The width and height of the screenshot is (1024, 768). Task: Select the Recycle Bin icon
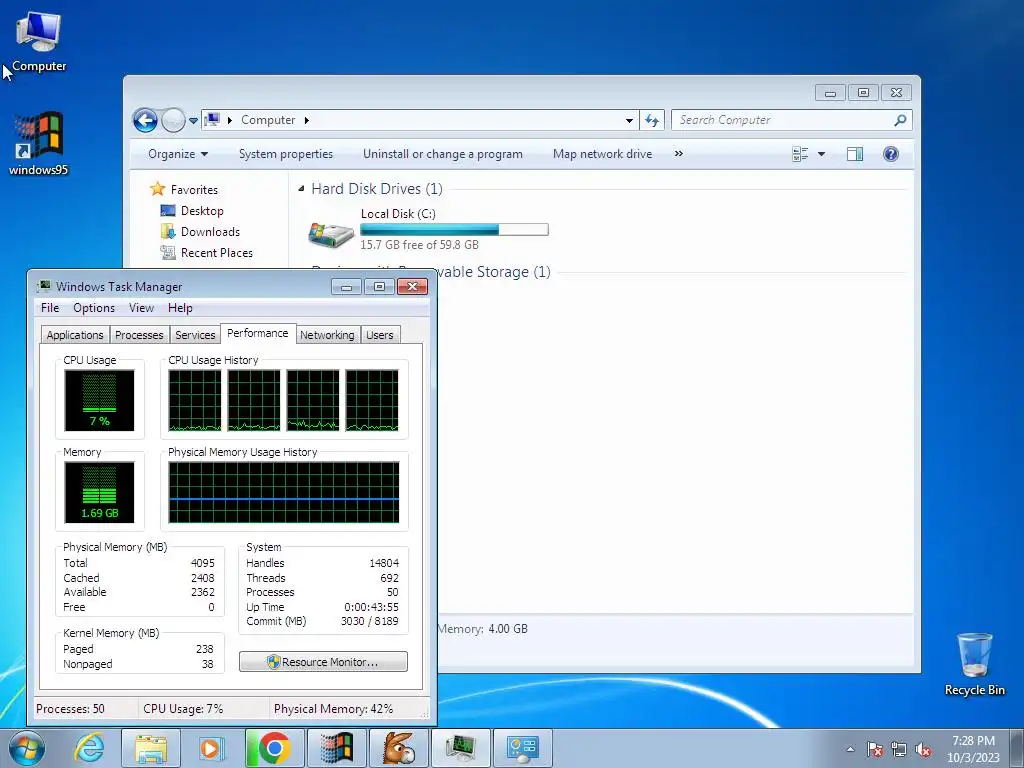click(974, 664)
